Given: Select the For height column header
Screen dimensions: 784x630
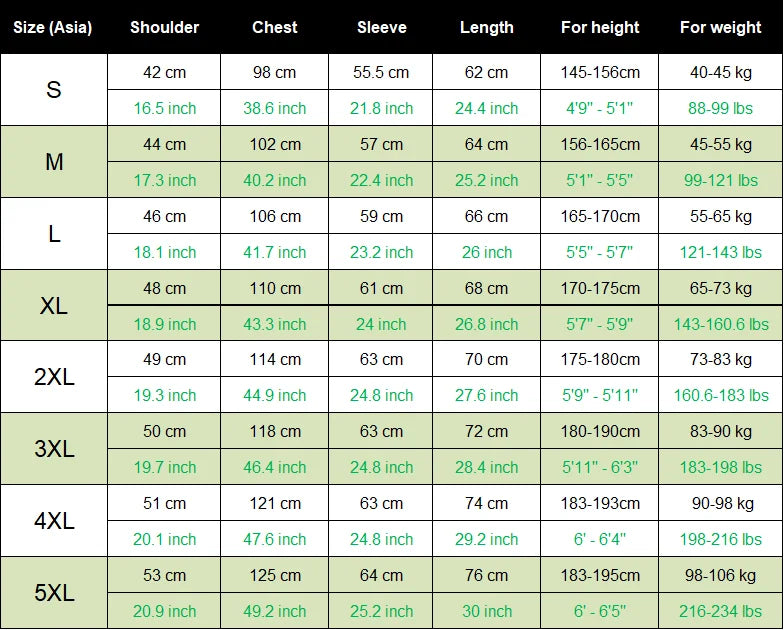Looking at the screenshot, I should 600,28.
